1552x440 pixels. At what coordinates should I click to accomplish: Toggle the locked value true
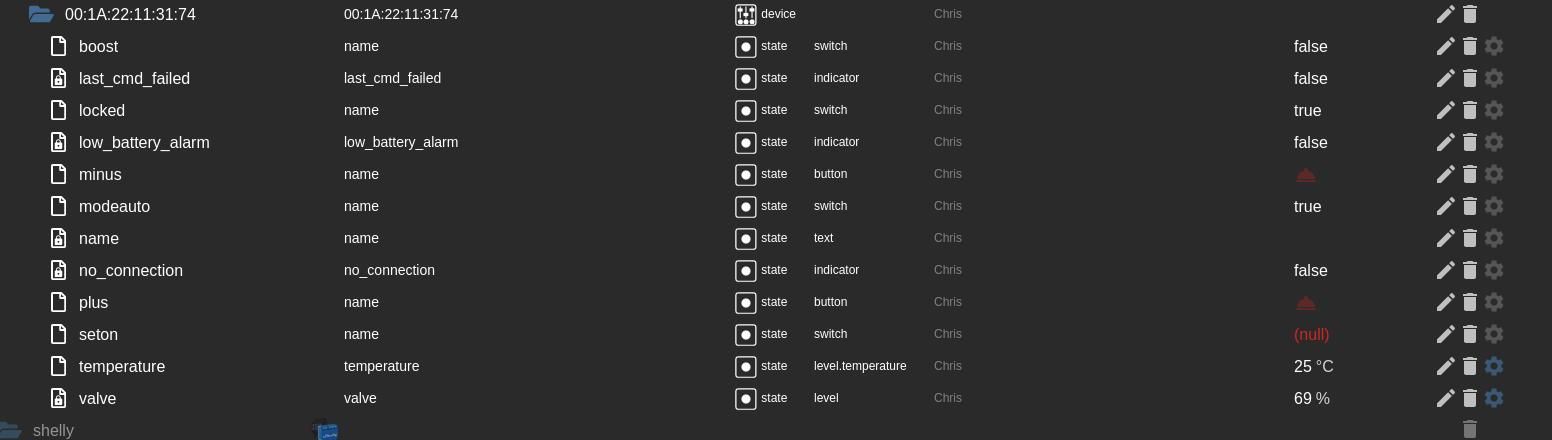click(1307, 110)
